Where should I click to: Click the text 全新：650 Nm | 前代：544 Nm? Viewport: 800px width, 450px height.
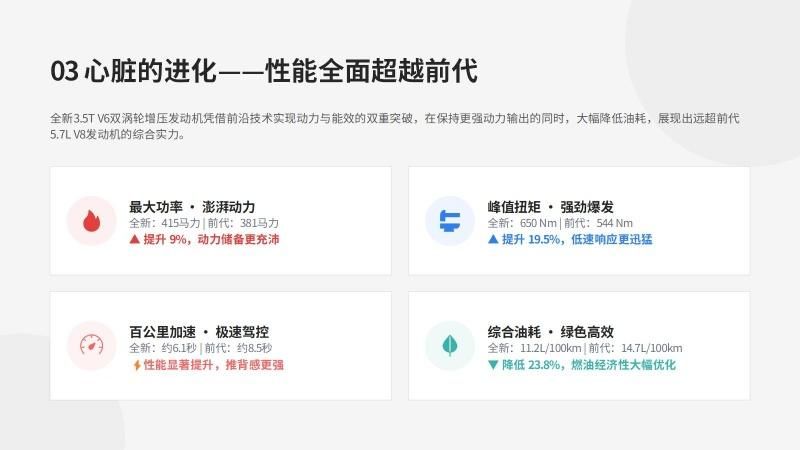click(x=560, y=223)
